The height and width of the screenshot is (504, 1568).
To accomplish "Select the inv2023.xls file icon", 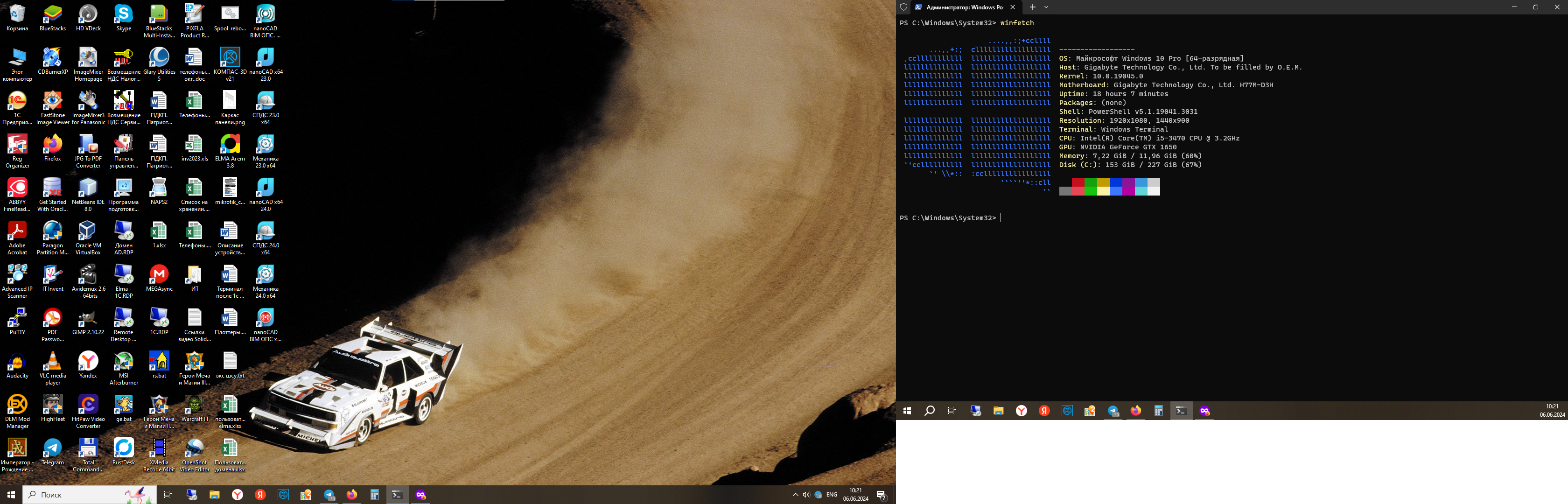I will click(195, 148).
